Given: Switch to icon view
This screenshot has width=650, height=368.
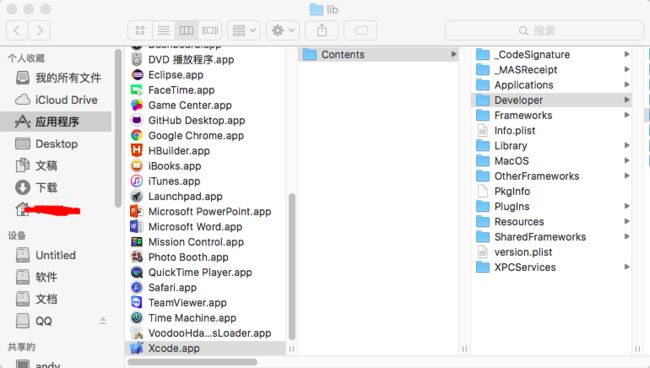Looking at the screenshot, I should tap(140, 30).
